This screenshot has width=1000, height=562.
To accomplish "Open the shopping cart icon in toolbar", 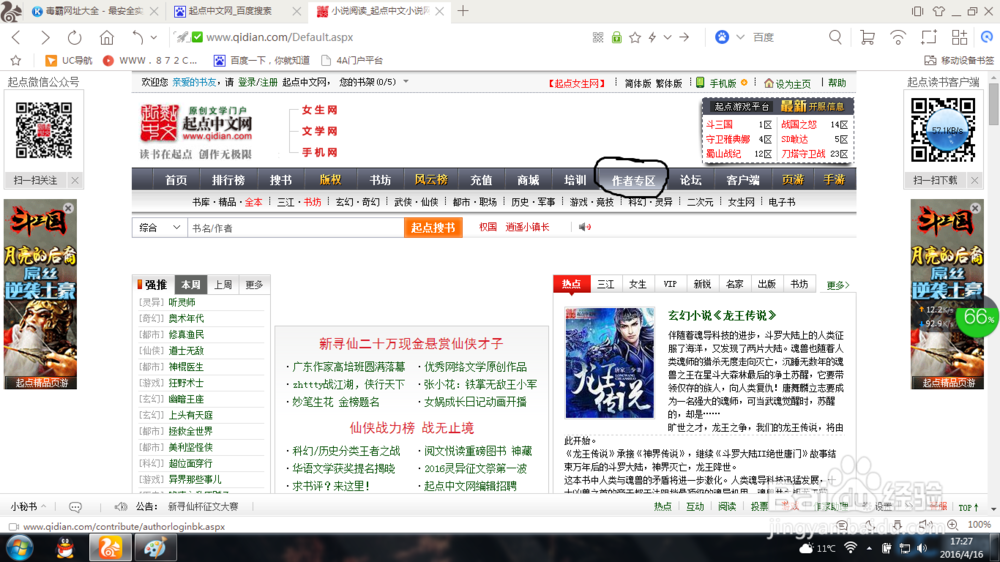I will tap(867, 38).
